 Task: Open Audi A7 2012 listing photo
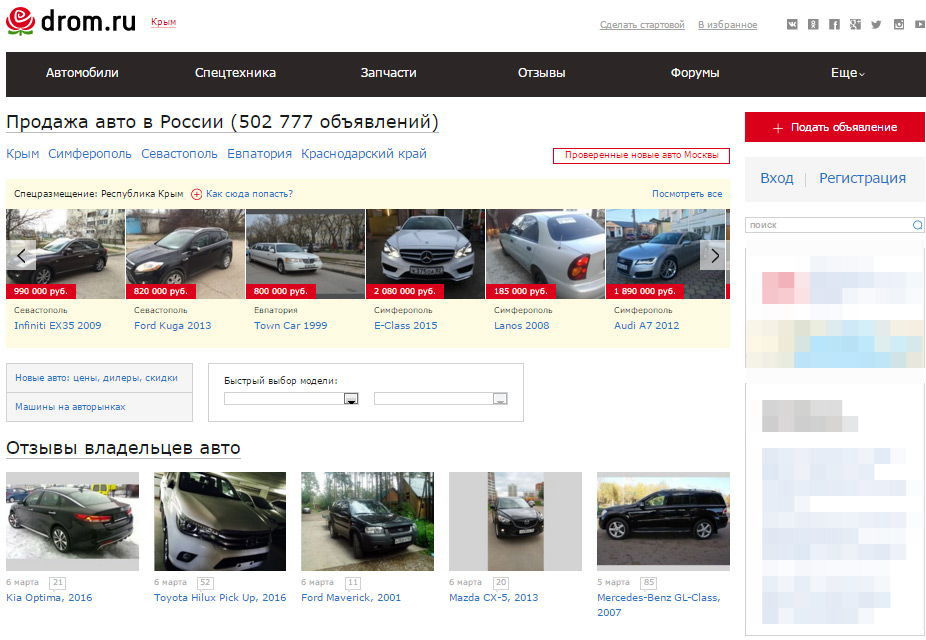666,254
